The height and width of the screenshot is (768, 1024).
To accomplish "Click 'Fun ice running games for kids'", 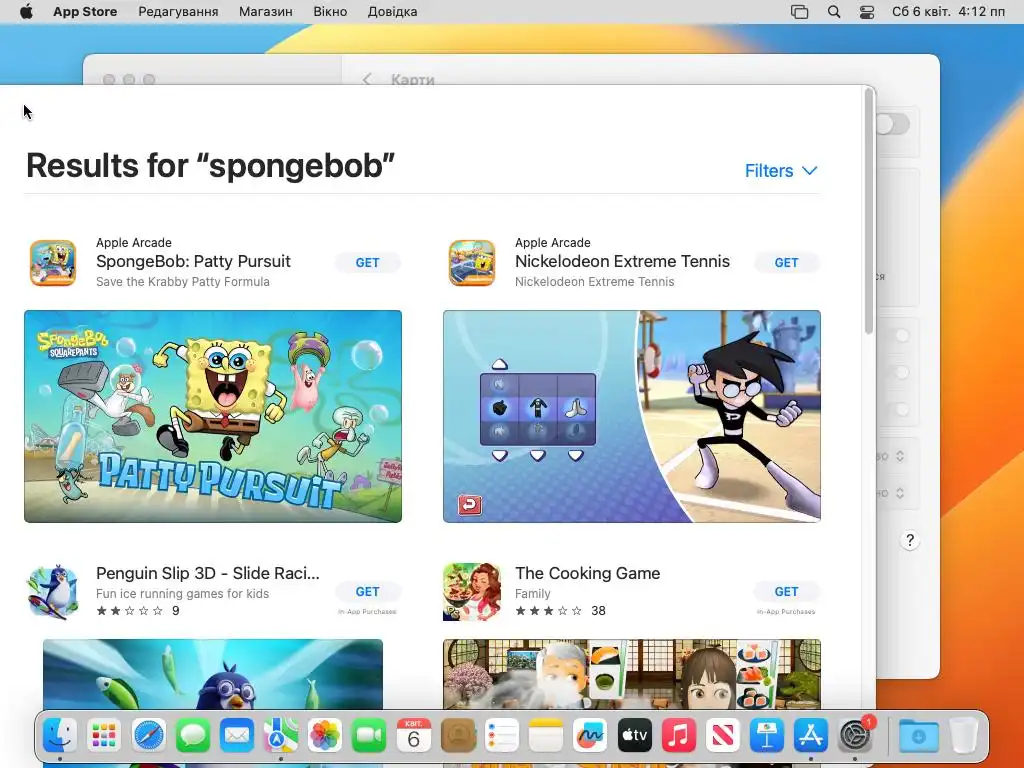I will tap(182, 594).
